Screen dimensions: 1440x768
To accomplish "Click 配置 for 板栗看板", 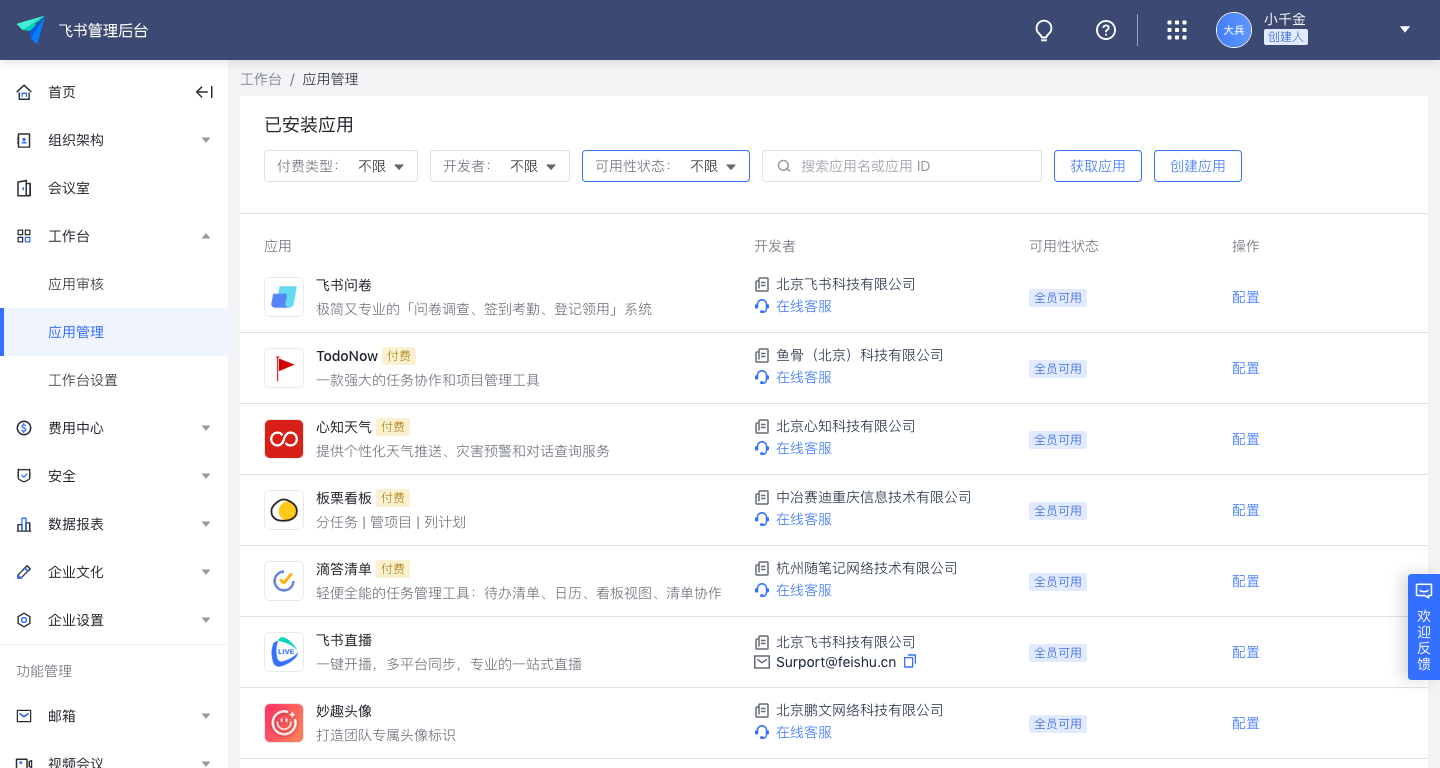I will 1246,510.
